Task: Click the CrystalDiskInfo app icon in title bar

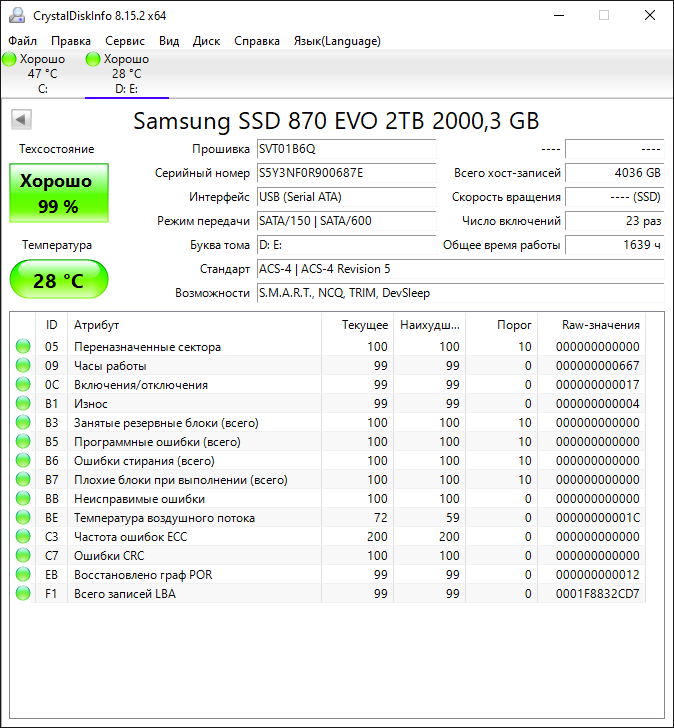Action: 17,15
